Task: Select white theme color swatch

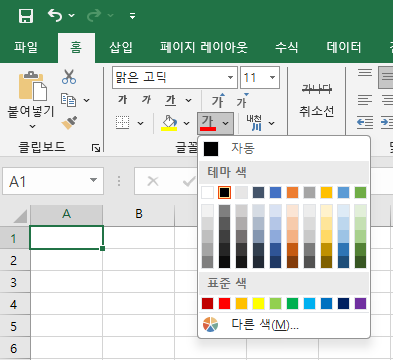Action: pos(207,192)
